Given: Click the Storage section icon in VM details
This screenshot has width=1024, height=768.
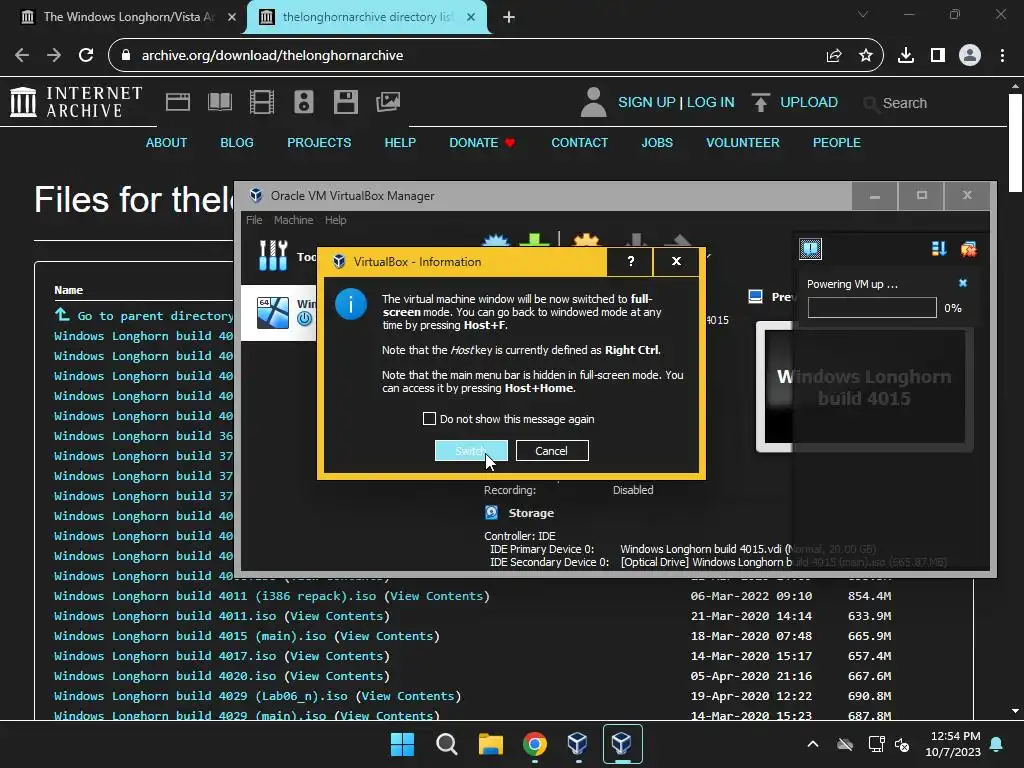Looking at the screenshot, I should 492,513.
